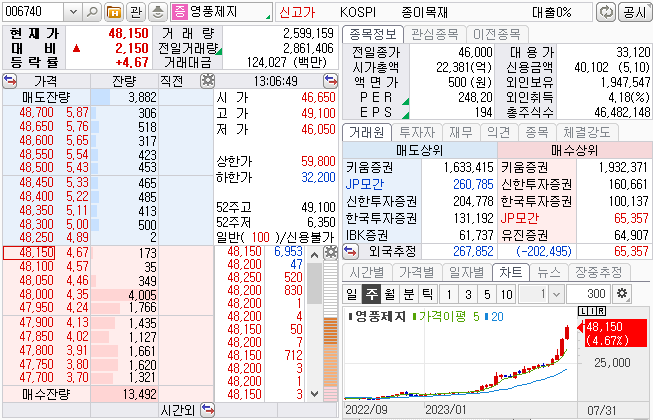Select the 3 interval button
This screenshot has width=653, height=420.
click(468, 294)
